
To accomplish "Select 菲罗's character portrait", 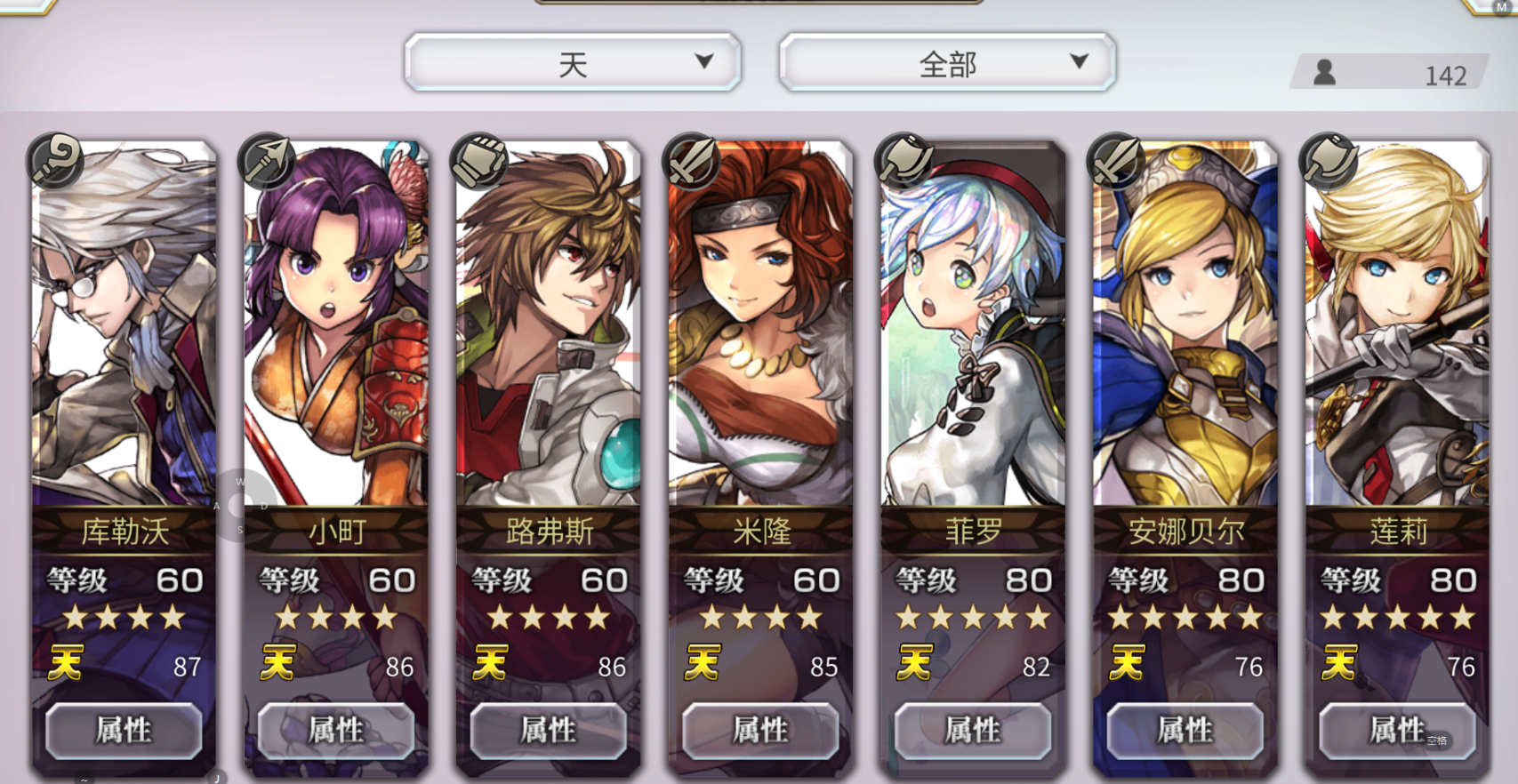I will [973, 324].
